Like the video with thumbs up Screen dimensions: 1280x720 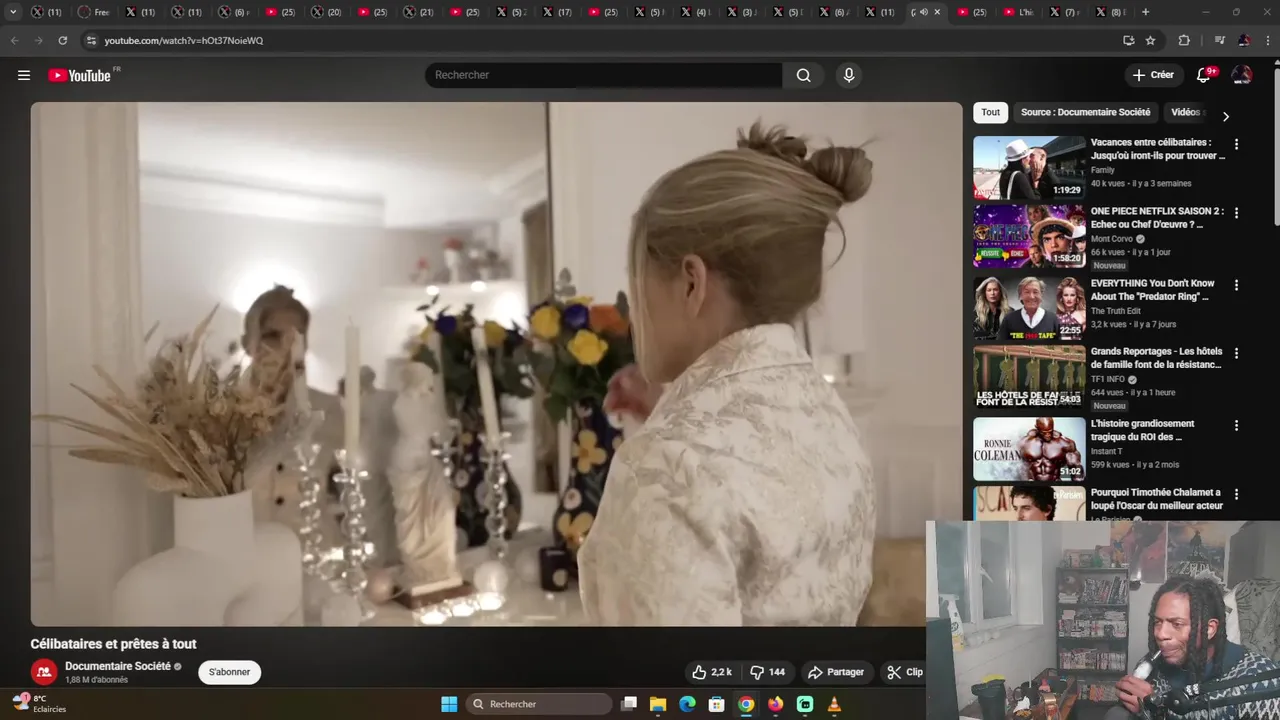[x=711, y=672]
